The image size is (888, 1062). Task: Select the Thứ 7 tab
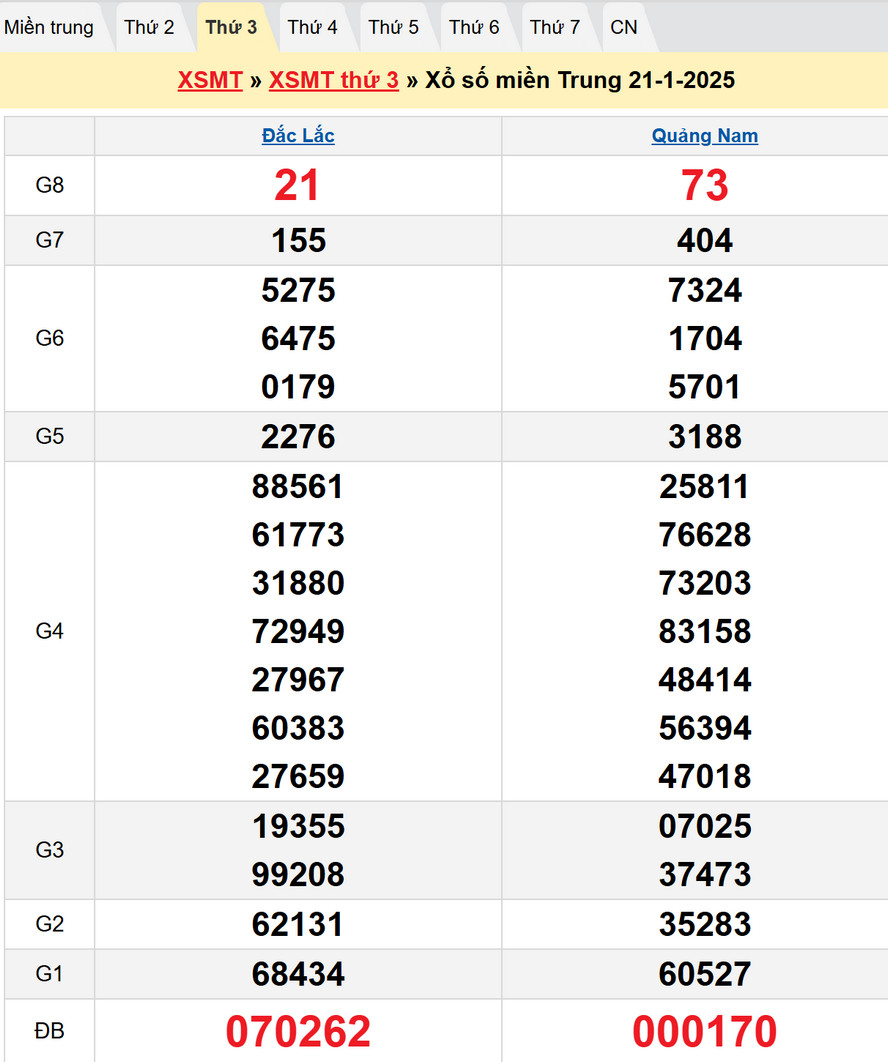pyautogui.click(x=555, y=27)
